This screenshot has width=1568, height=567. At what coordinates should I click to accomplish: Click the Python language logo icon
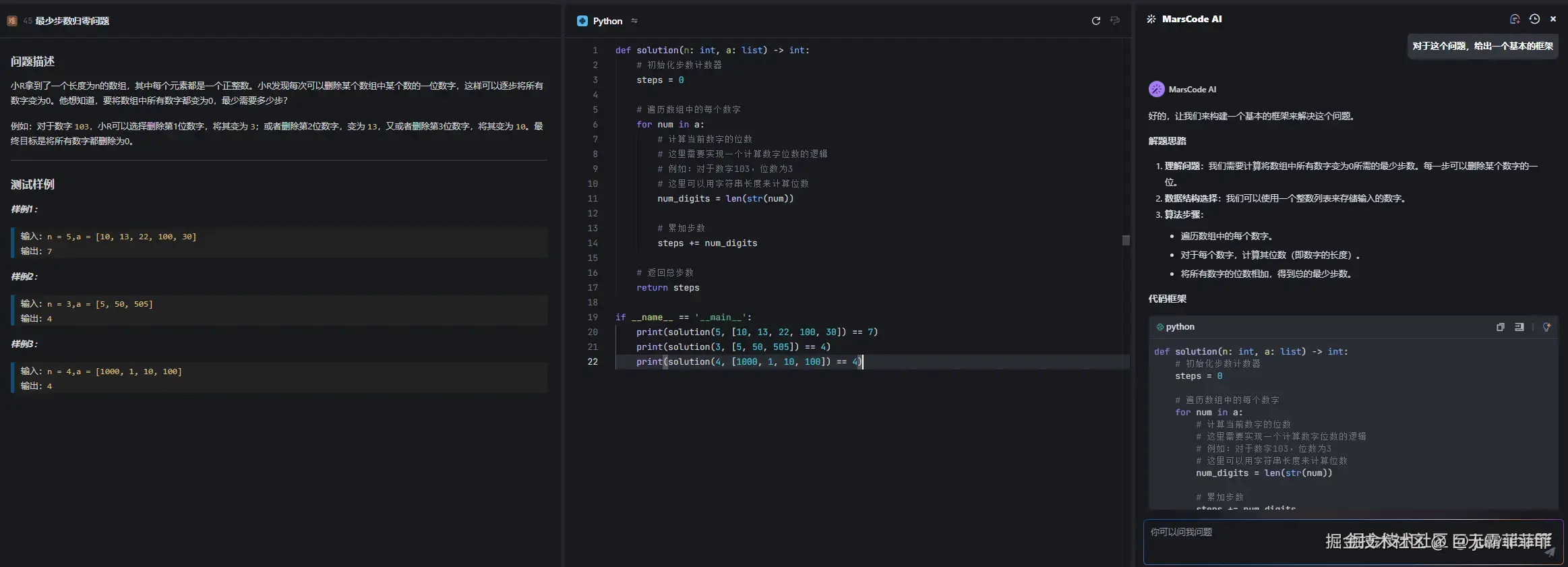pyautogui.click(x=582, y=21)
